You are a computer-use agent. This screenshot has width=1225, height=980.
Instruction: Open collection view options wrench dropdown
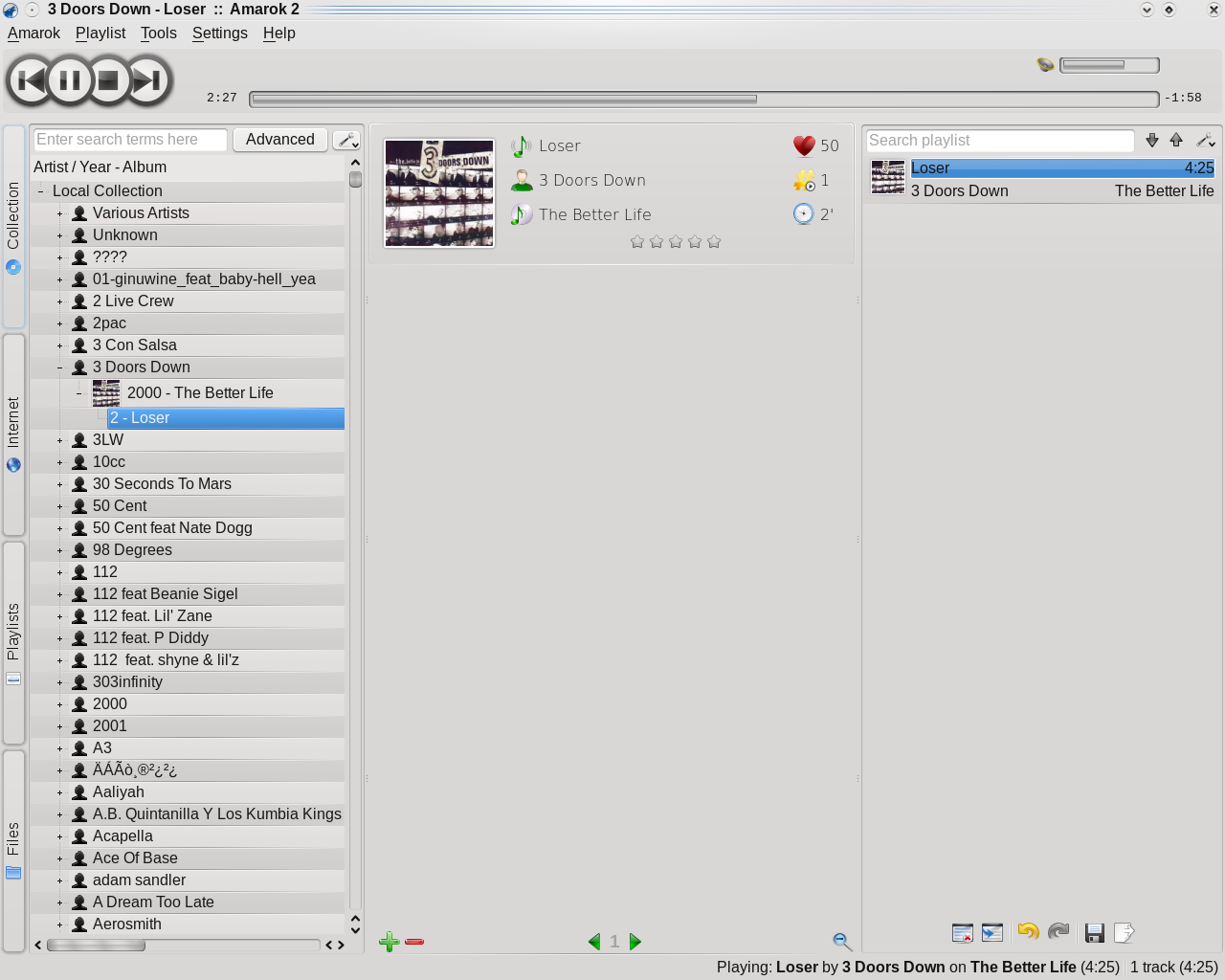tap(346, 140)
